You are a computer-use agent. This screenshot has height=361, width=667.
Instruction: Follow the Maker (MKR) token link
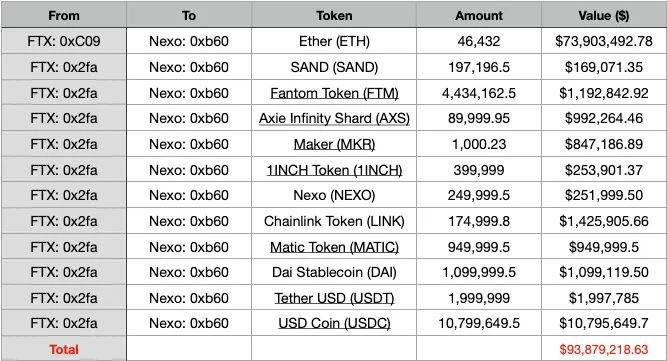point(334,144)
